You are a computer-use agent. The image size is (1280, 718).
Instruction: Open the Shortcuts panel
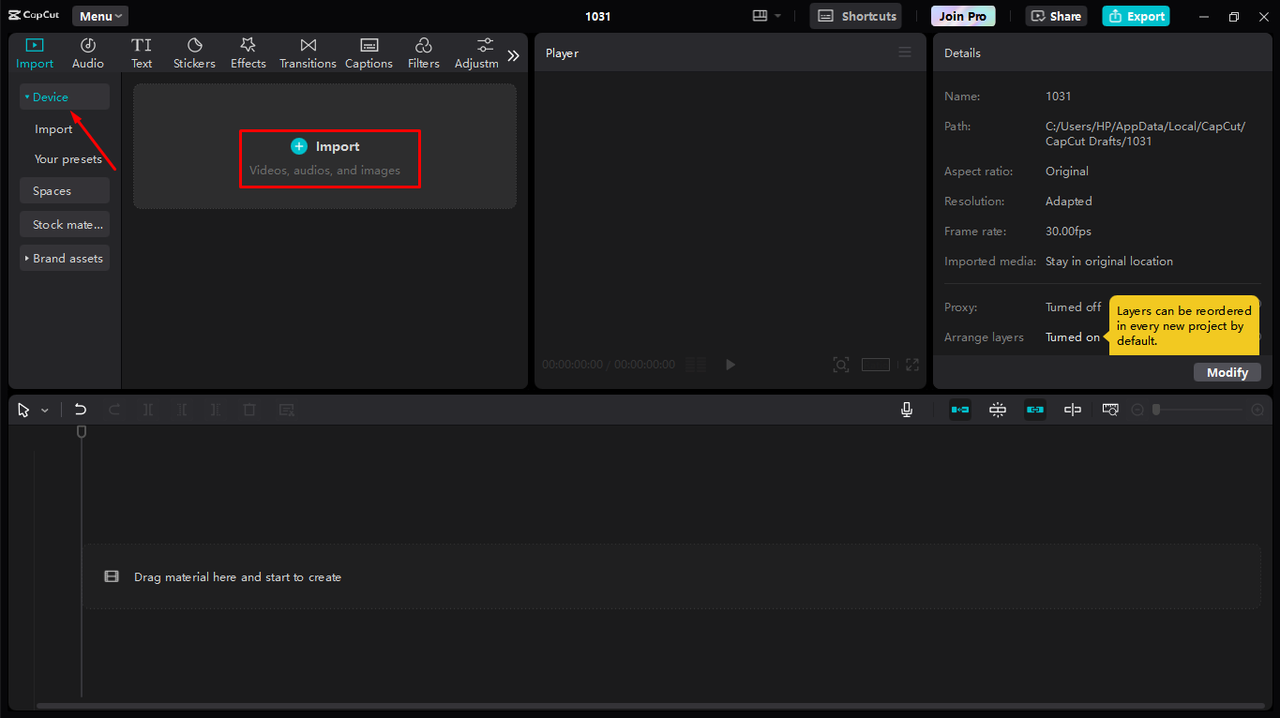pos(855,16)
